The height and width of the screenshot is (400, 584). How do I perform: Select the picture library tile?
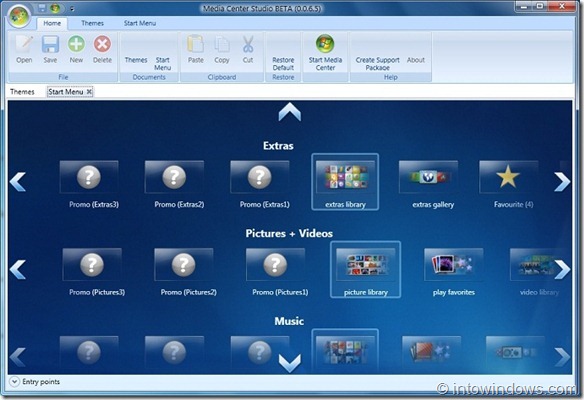[x=366, y=270]
